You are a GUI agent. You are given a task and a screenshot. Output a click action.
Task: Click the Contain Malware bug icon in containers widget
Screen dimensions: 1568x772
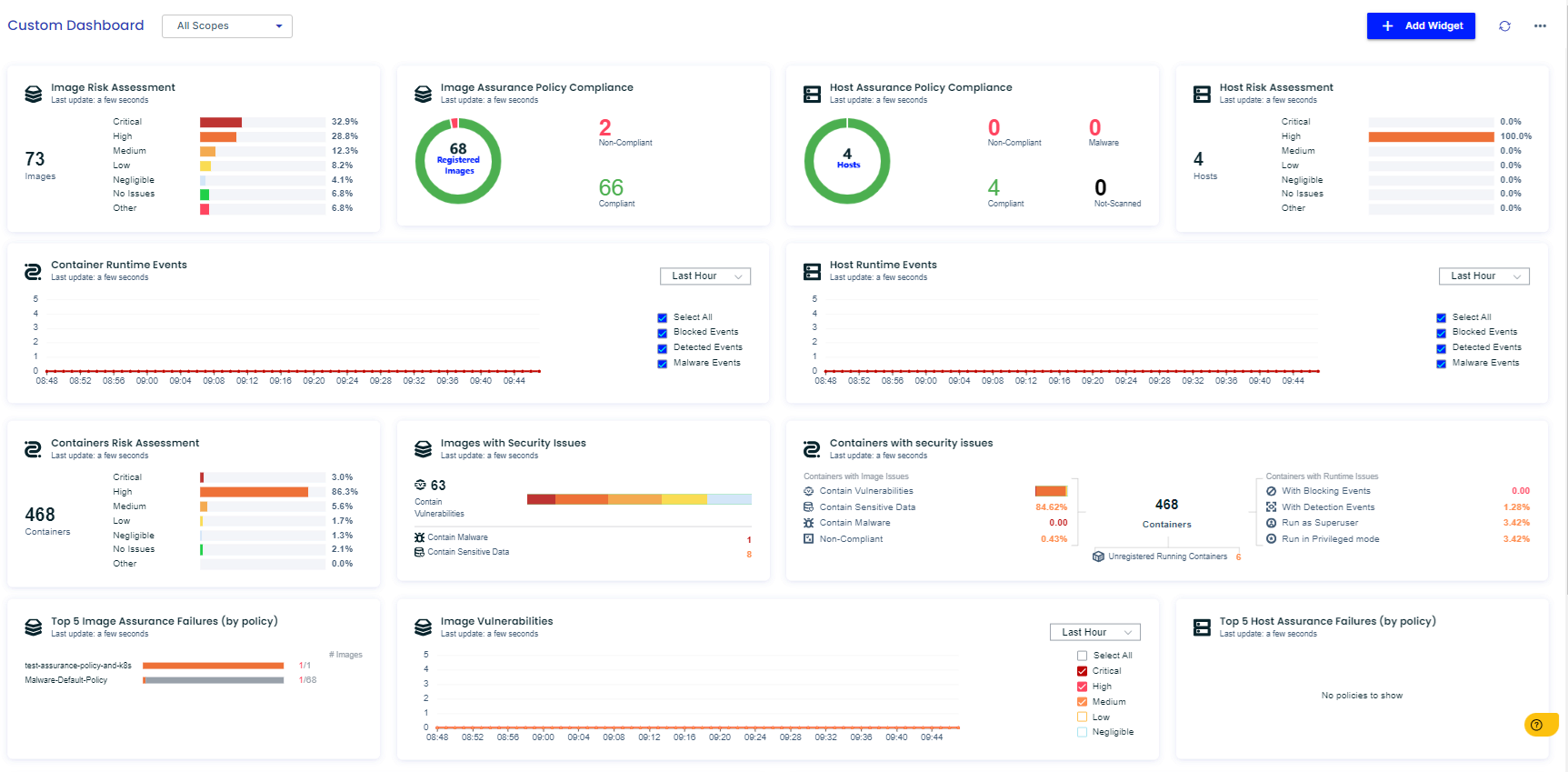coord(809,523)
